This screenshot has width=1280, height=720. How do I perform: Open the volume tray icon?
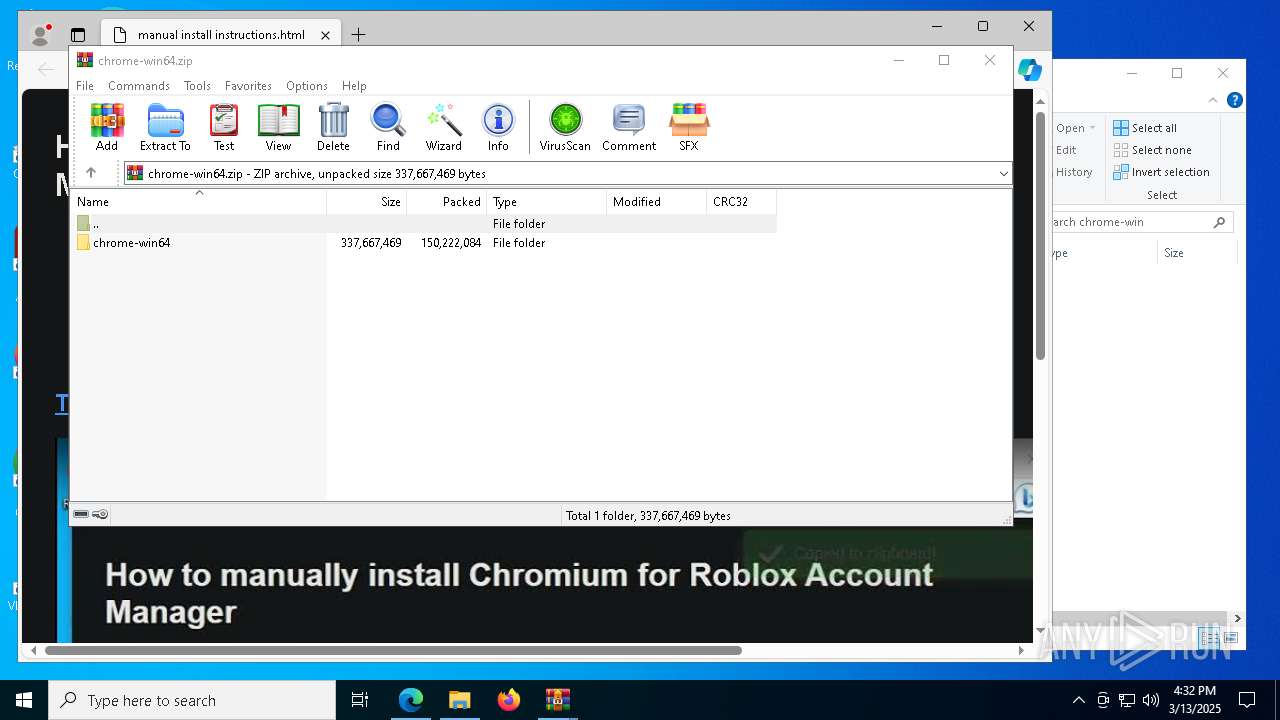tap(1151, 700)
